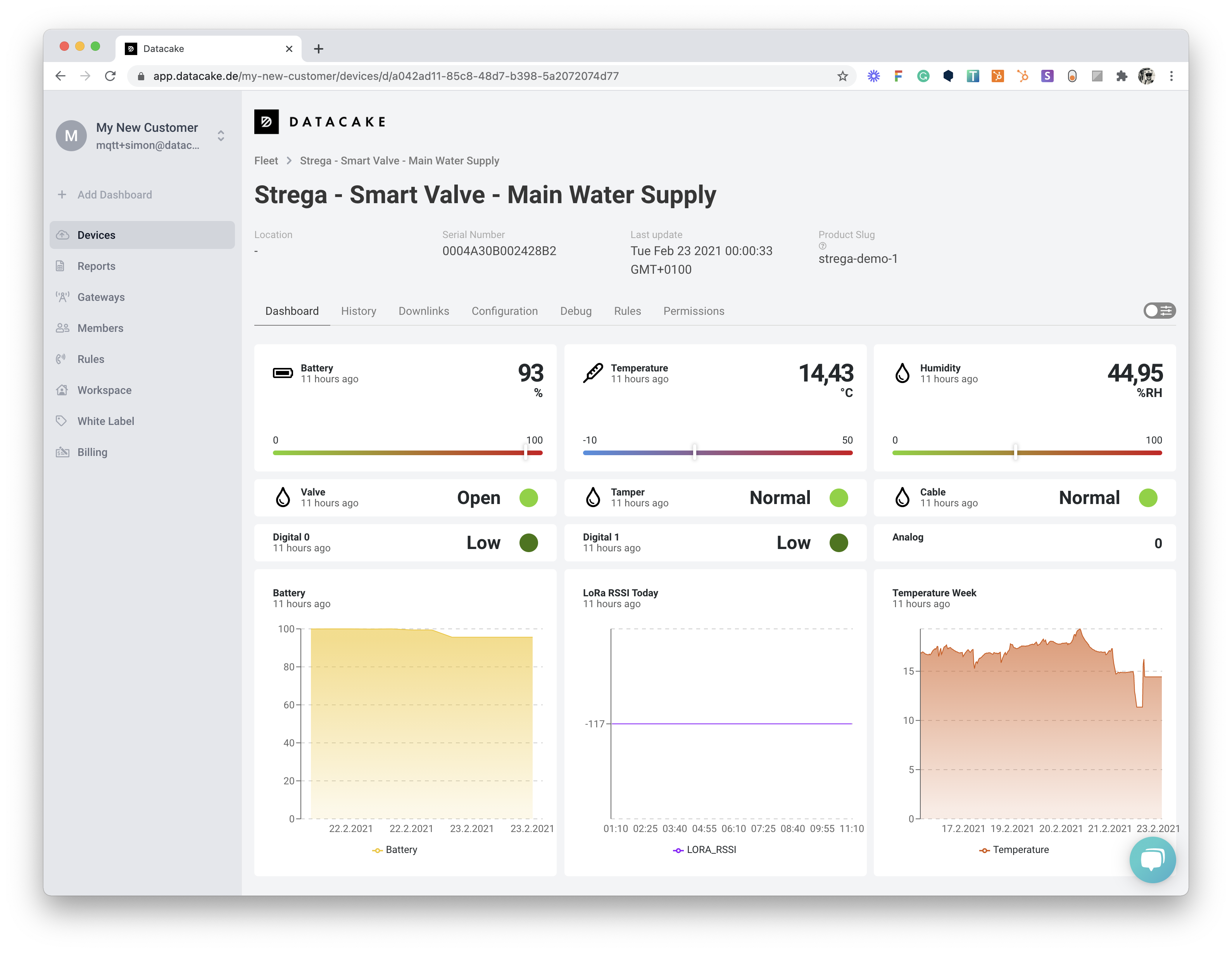1232x953 pixels.
Task: Click the browser address bar URL
Action: coord(386,76)
